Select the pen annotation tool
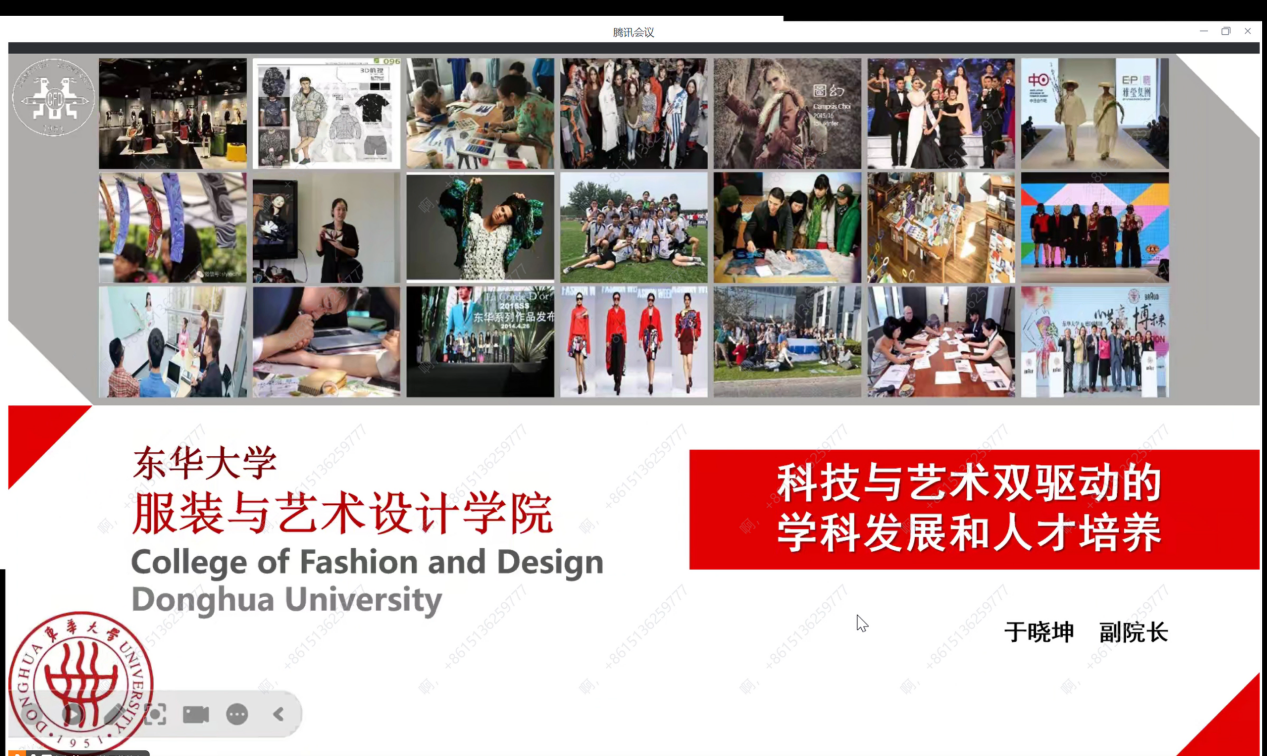1267x756 pixels. (115, 714)
